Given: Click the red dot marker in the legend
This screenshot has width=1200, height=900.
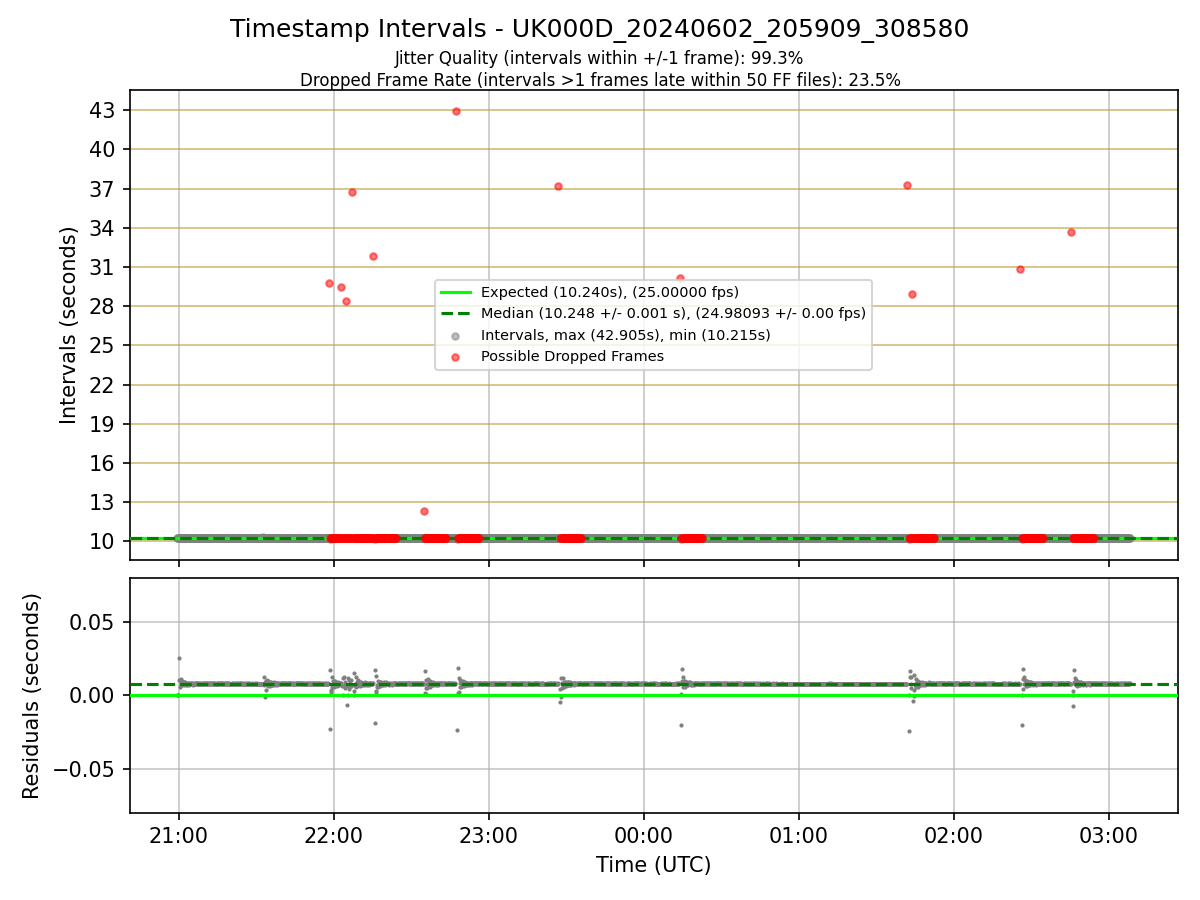Looking at the screenshot, I should coord(456,357).
